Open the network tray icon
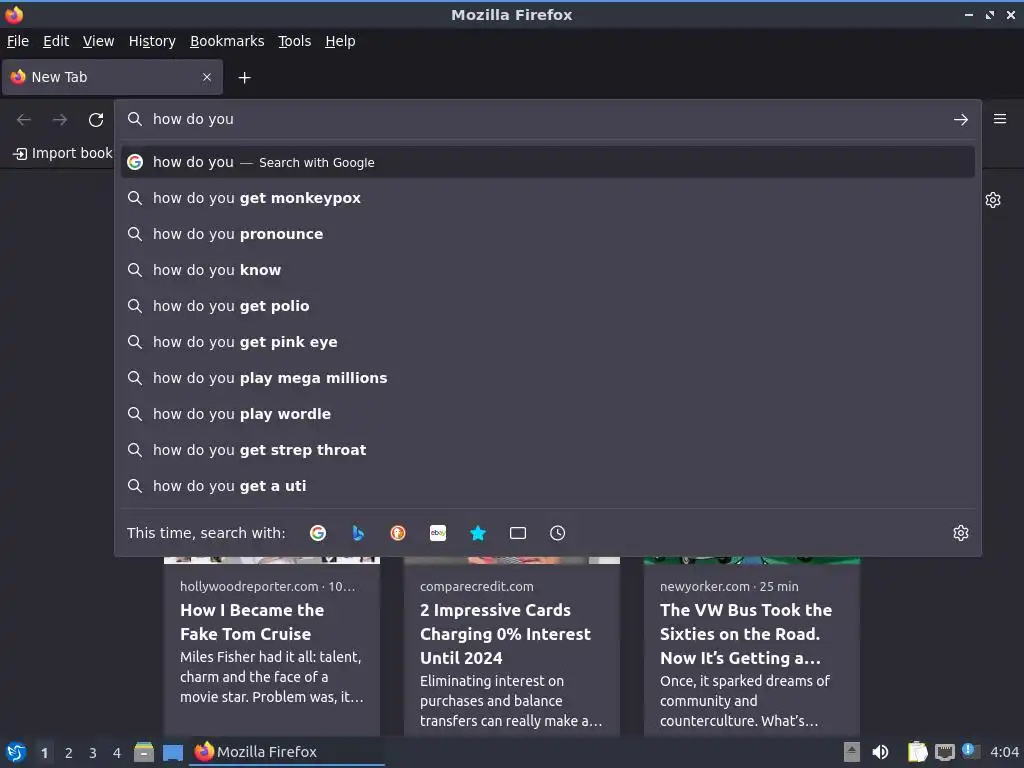Viewport: 1024px width, 768px height. click(944, 752)
